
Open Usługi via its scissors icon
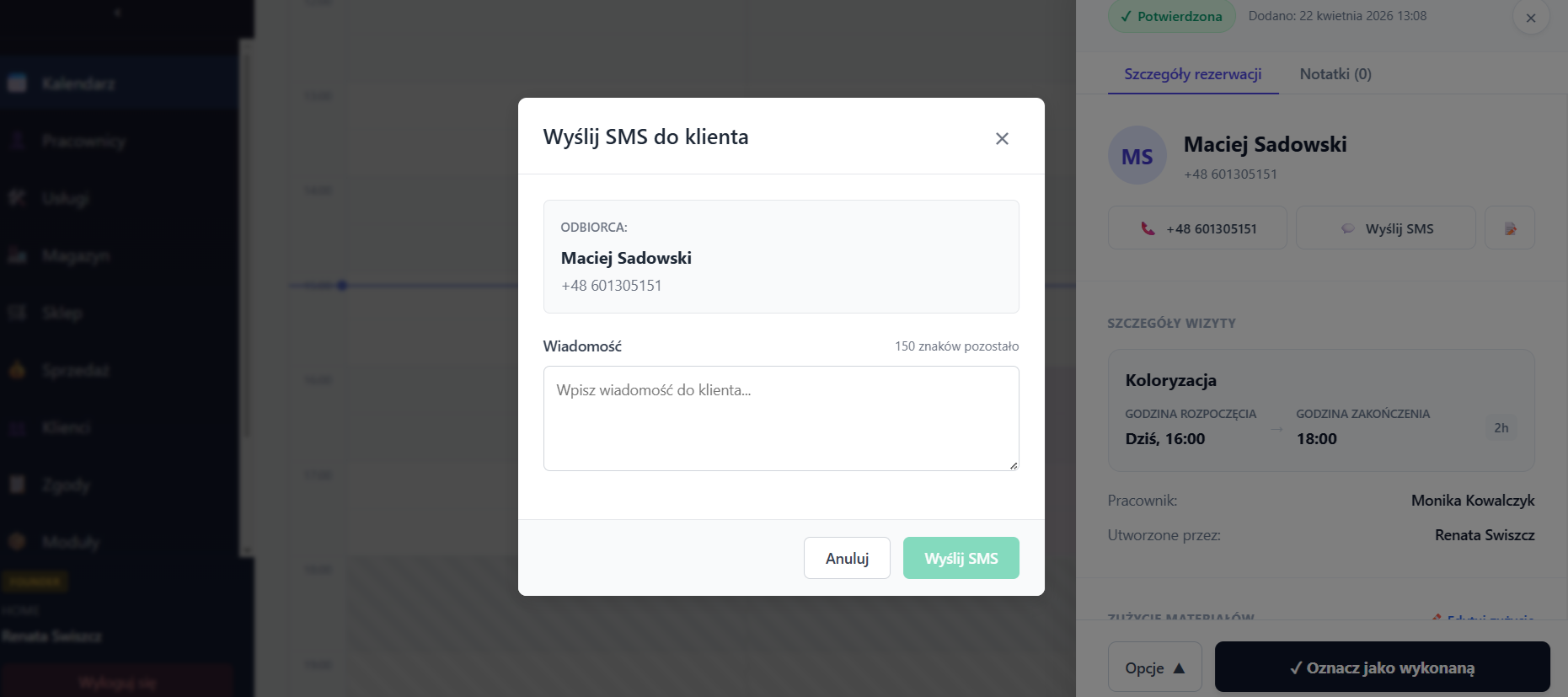(x=18, y=198)
